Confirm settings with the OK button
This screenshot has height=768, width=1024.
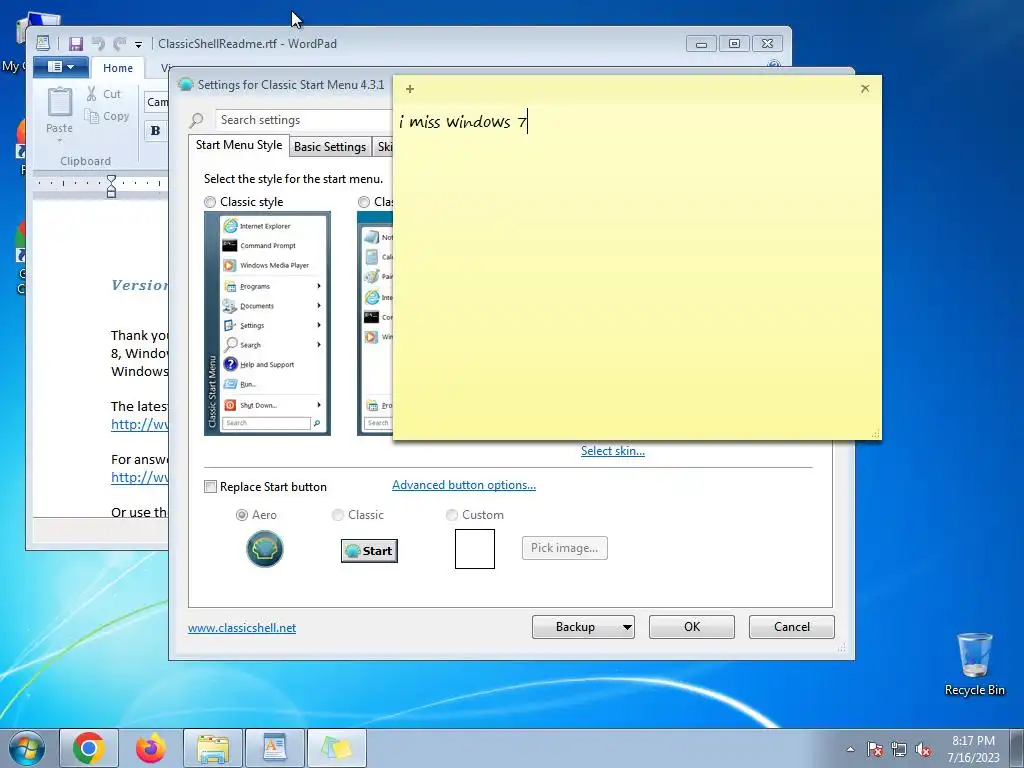[692, 627]
